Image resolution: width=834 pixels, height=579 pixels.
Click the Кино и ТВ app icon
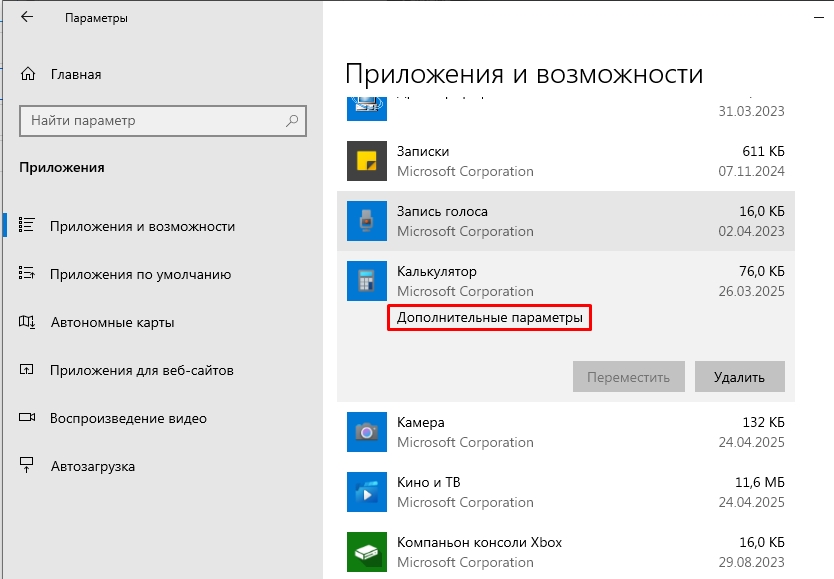[x=367, y=492]
